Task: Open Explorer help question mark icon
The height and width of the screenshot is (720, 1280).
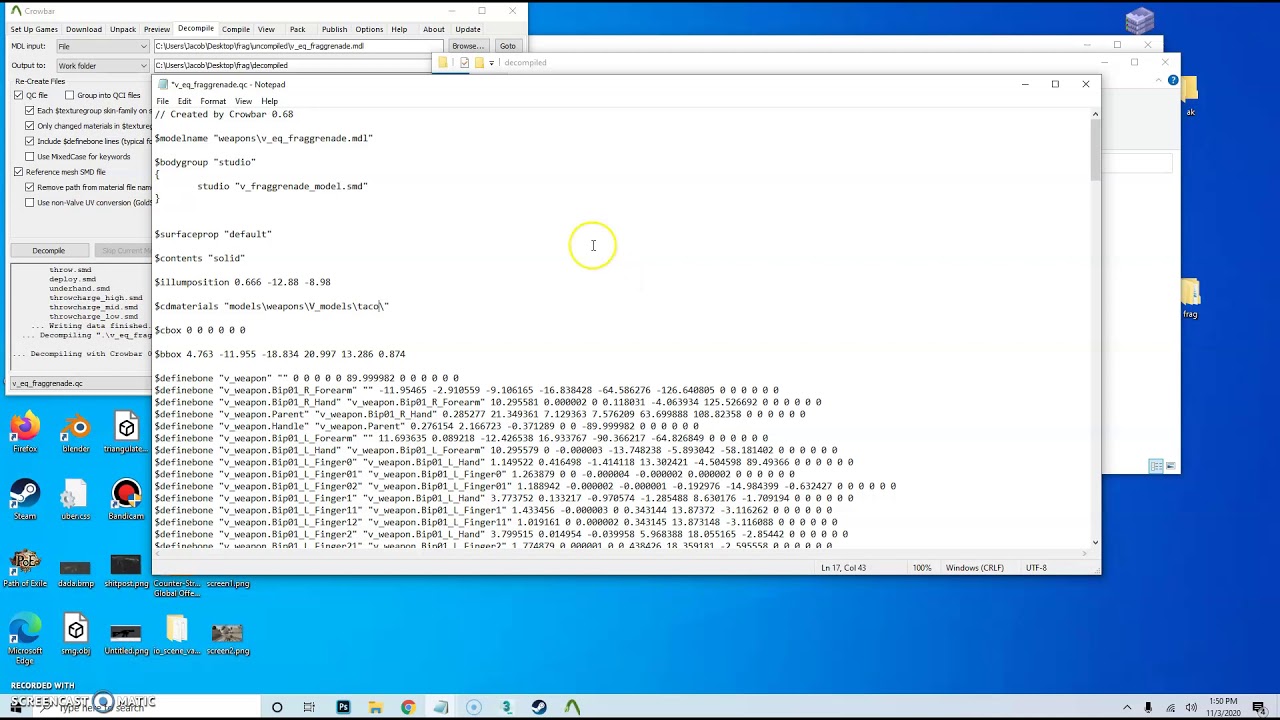Action: click(x=1173, y=80)
